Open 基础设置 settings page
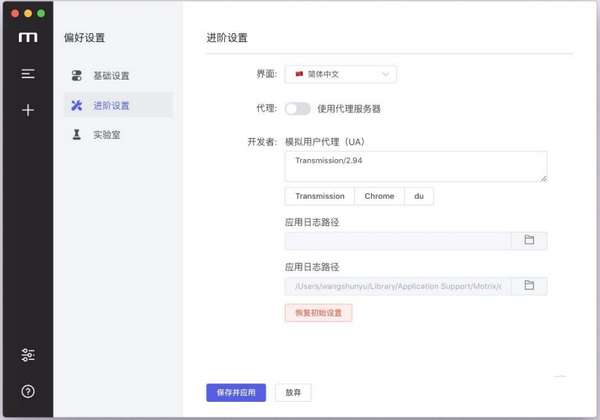This screenshot has width=600, height=420. point(118,75)
